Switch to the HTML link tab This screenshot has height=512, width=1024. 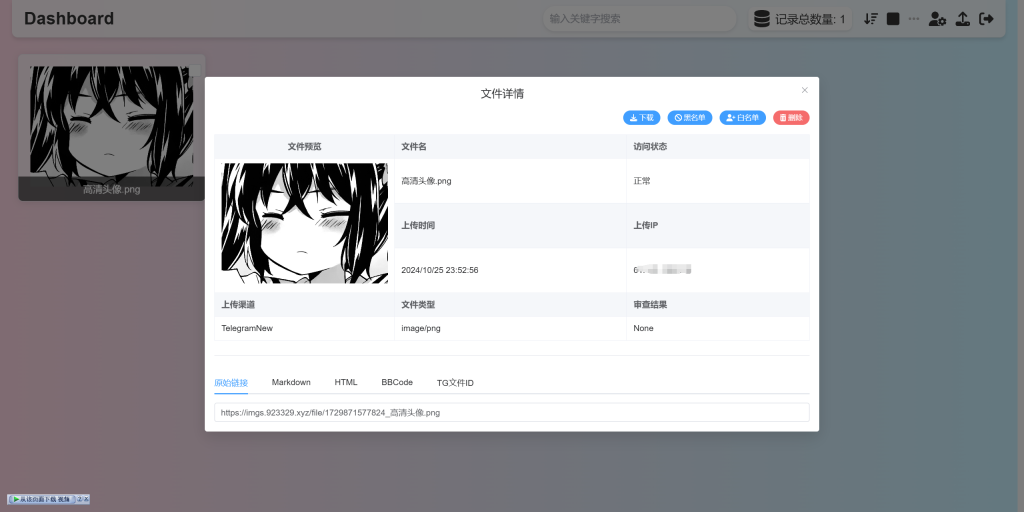tap(346, 383)
